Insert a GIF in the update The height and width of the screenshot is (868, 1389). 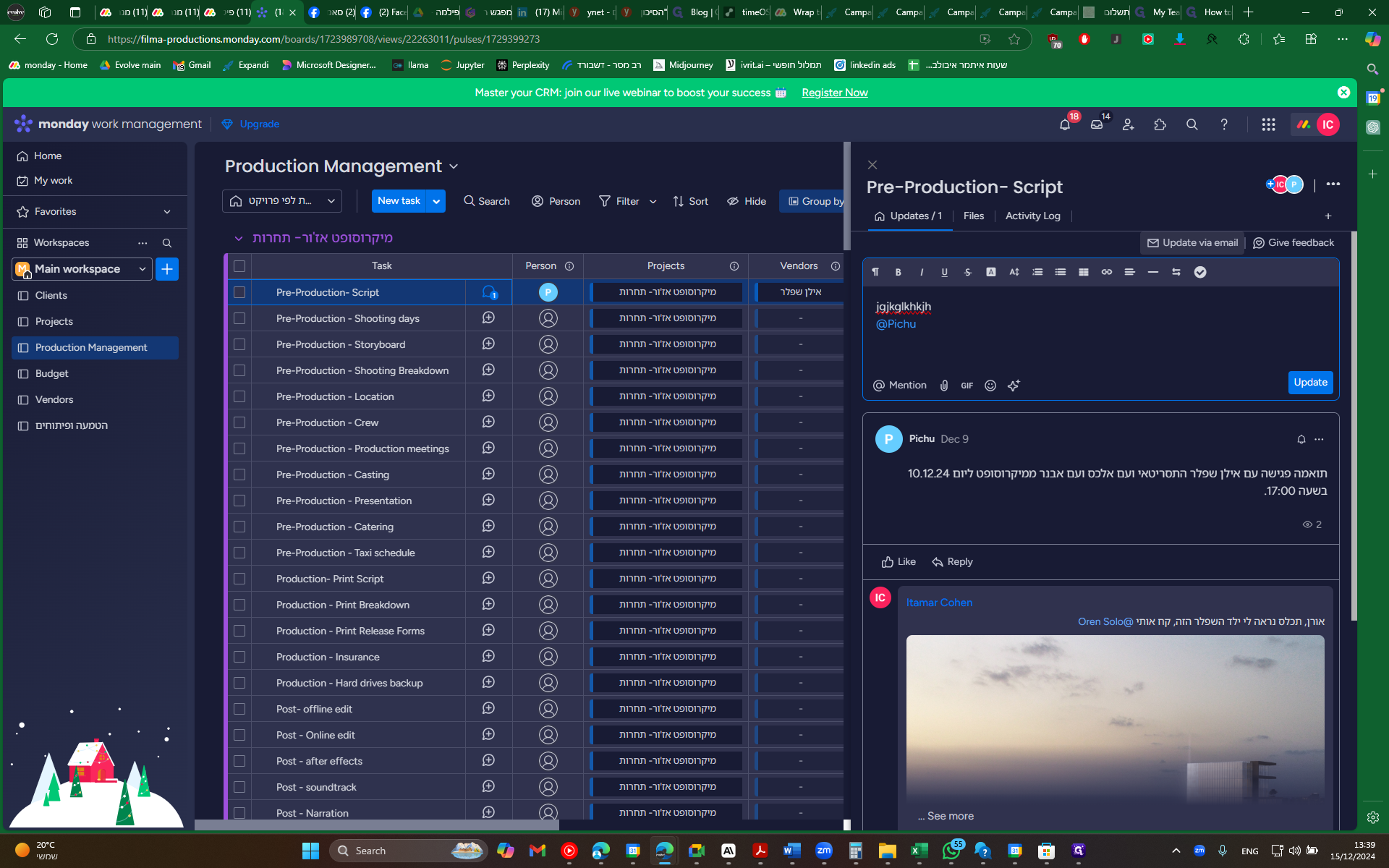click(967, 386)
